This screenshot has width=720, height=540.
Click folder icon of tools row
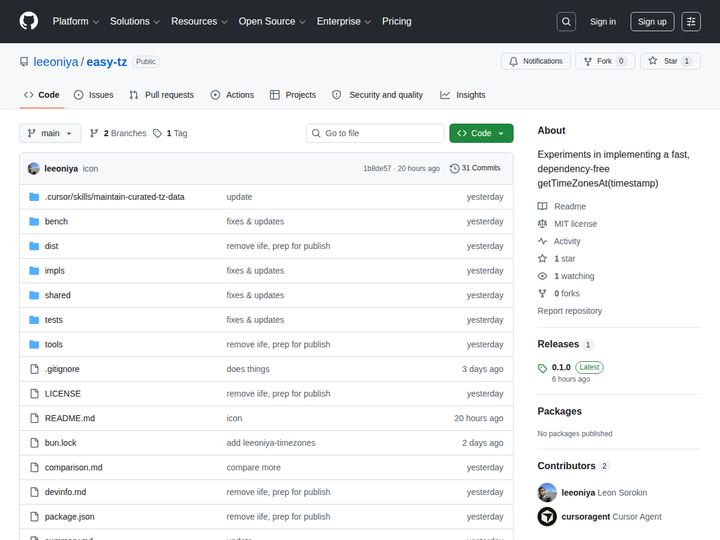click(x=34, y=344)
